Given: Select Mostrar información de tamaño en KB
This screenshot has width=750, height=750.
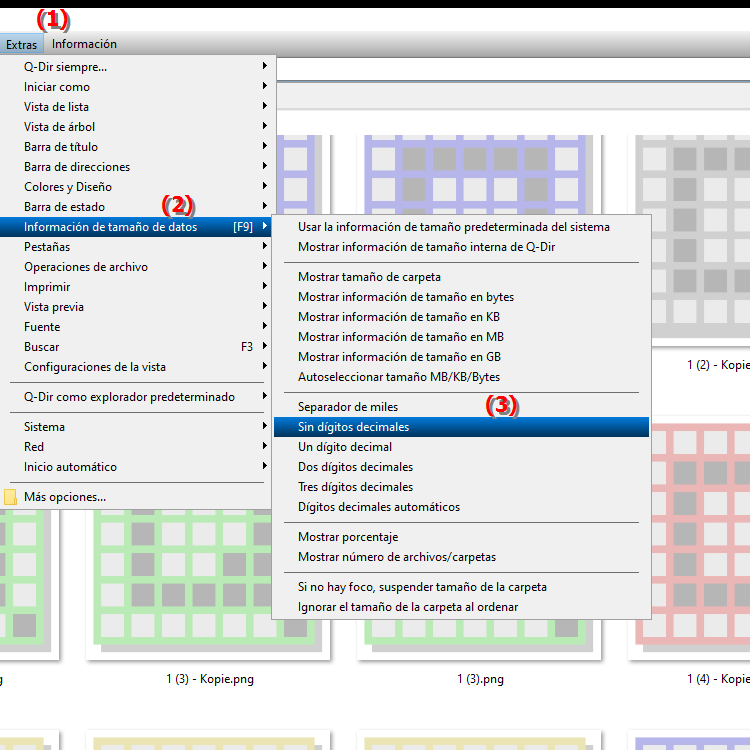Looking at the screenshot, I should click(x=461, y=317).
